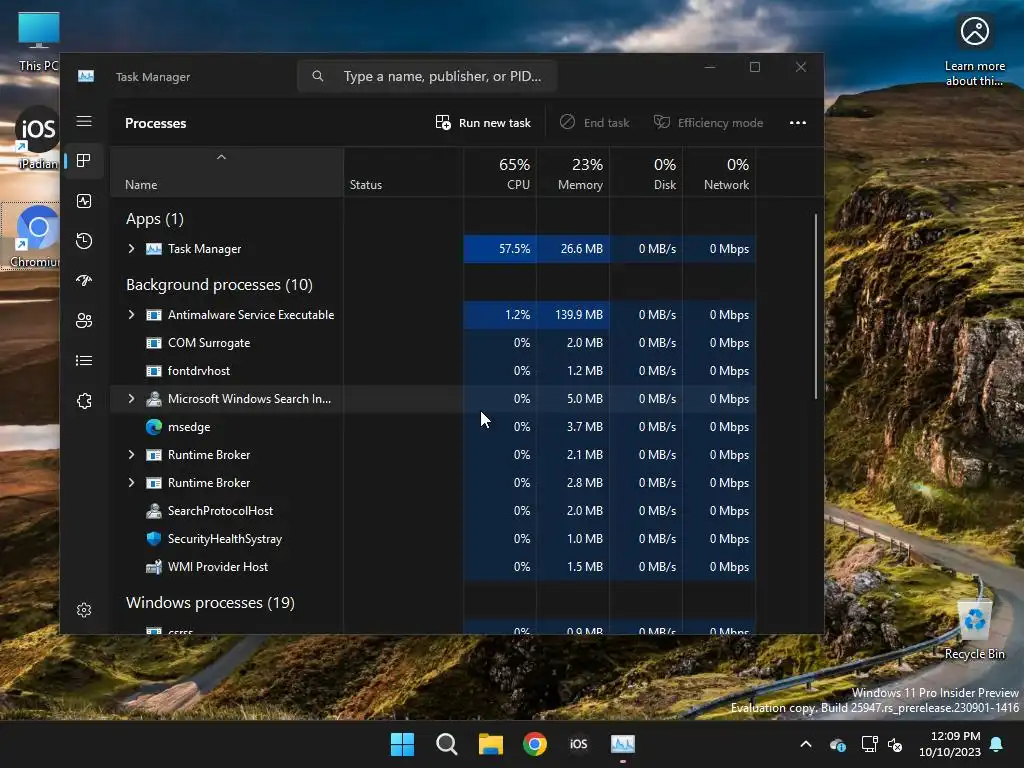Open the Task Manager hamburger navigation menu
Screen dimensions: 1024x768
tap(84, 121)
